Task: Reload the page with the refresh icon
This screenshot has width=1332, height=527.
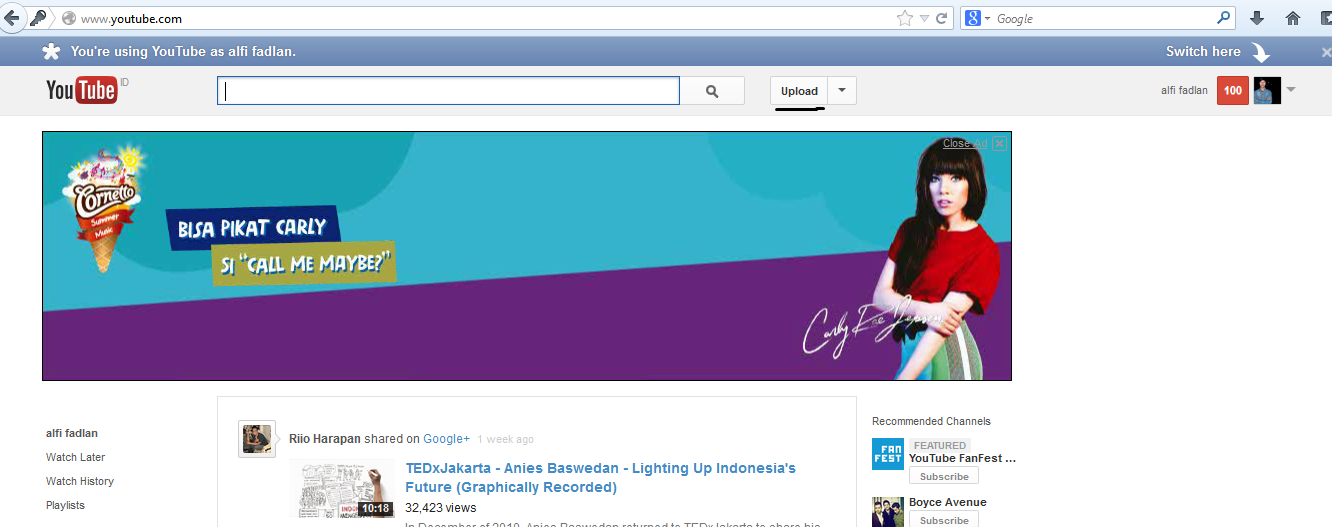Action: pyautogui.click(x=941, y=18)
